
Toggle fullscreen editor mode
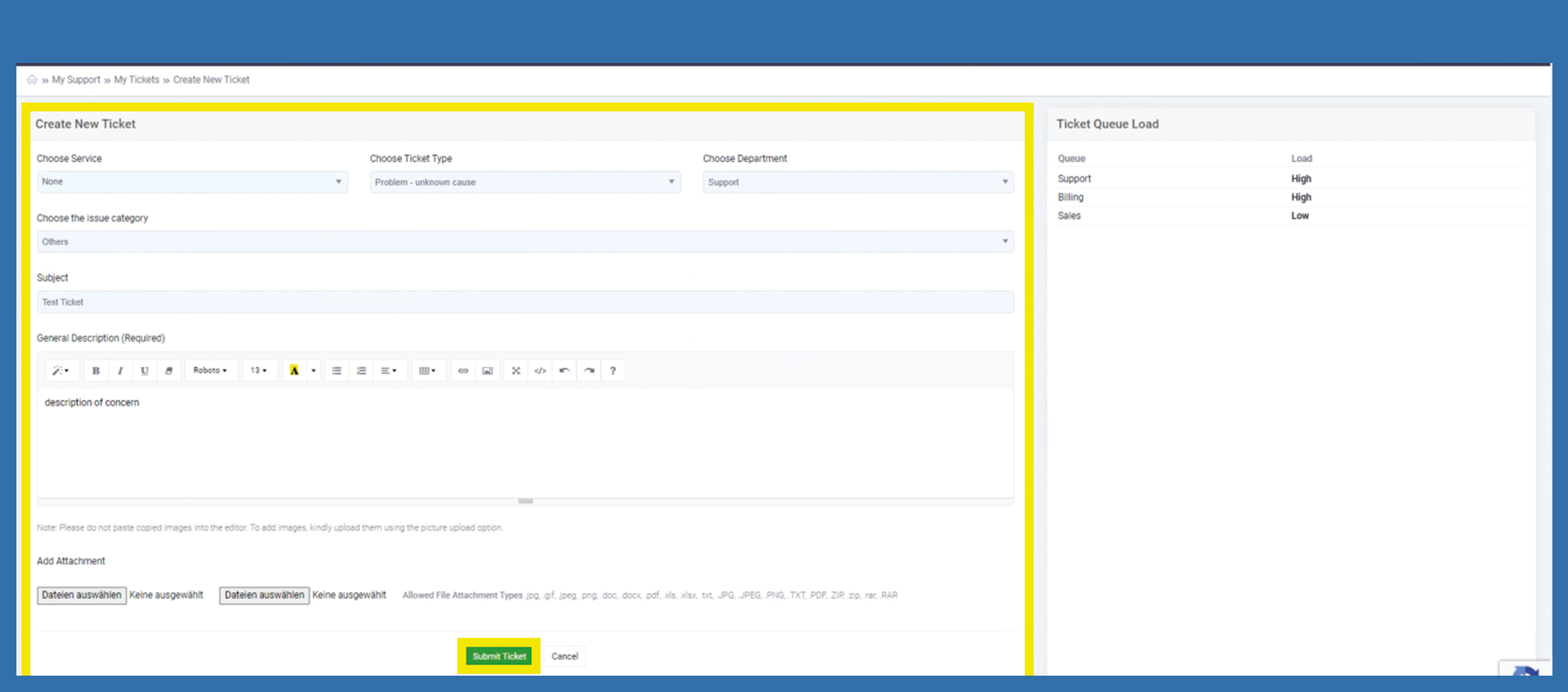click(516, 371)
